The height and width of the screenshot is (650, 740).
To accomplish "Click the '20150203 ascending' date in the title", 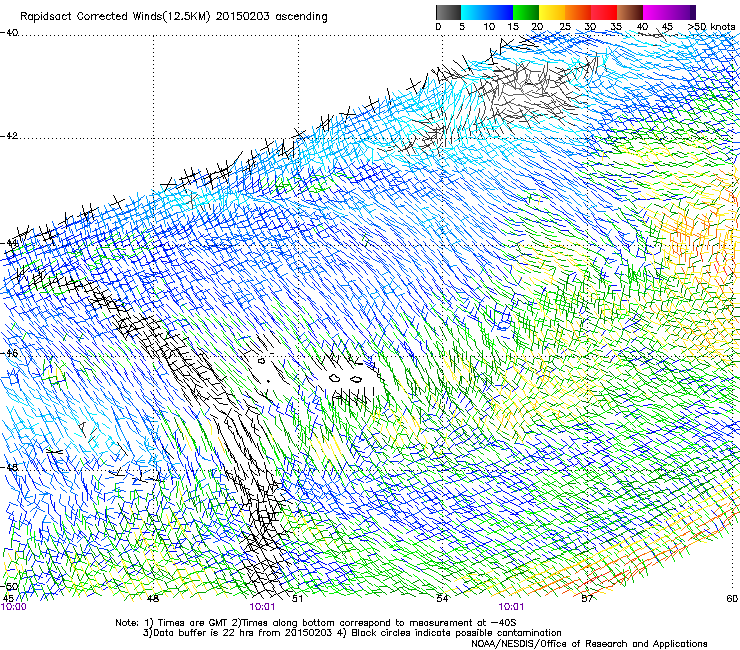I will tap(271, 17).
